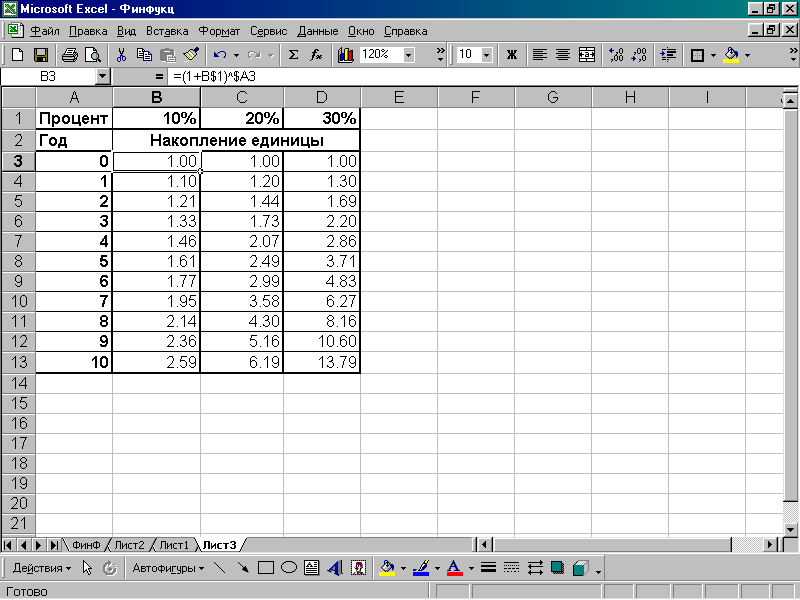Open the Файл menu
The image size is (800, 600).
(x=45, y=31)
